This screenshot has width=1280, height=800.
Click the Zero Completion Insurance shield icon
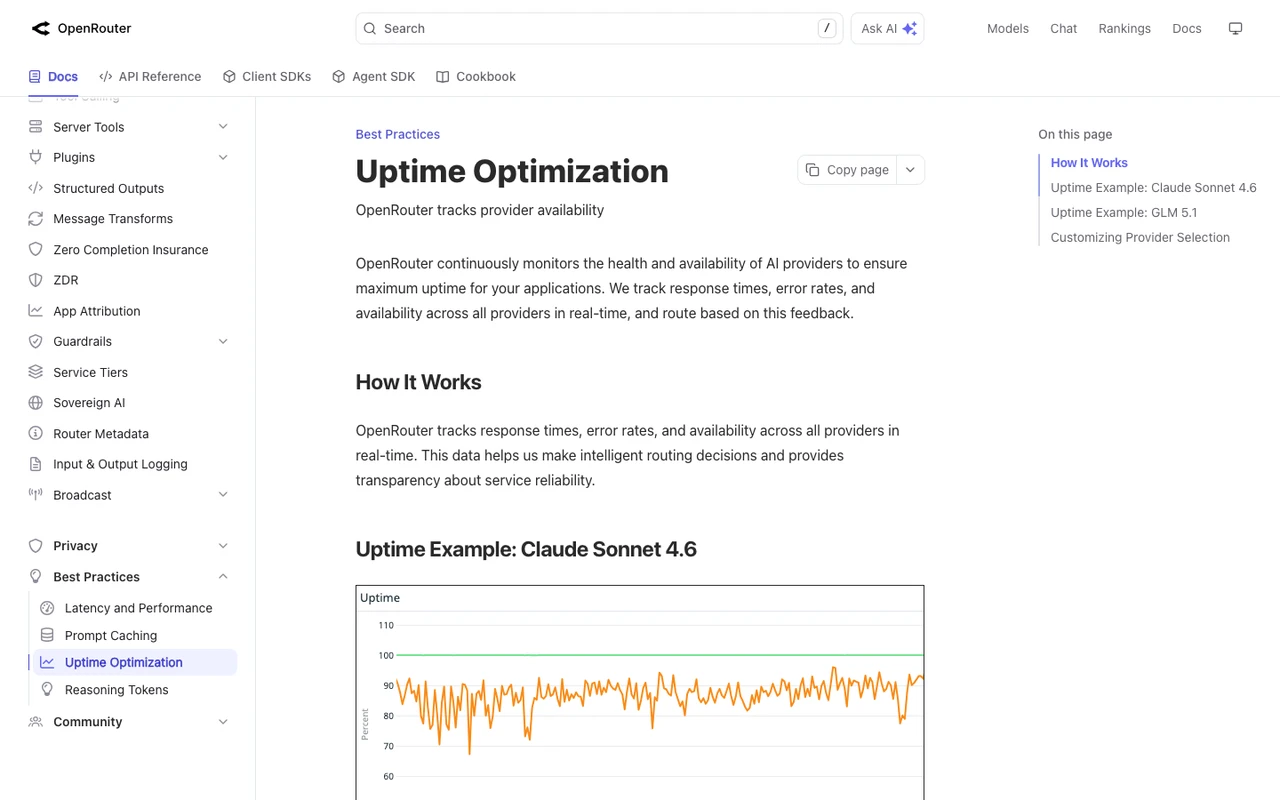point(36,249)
